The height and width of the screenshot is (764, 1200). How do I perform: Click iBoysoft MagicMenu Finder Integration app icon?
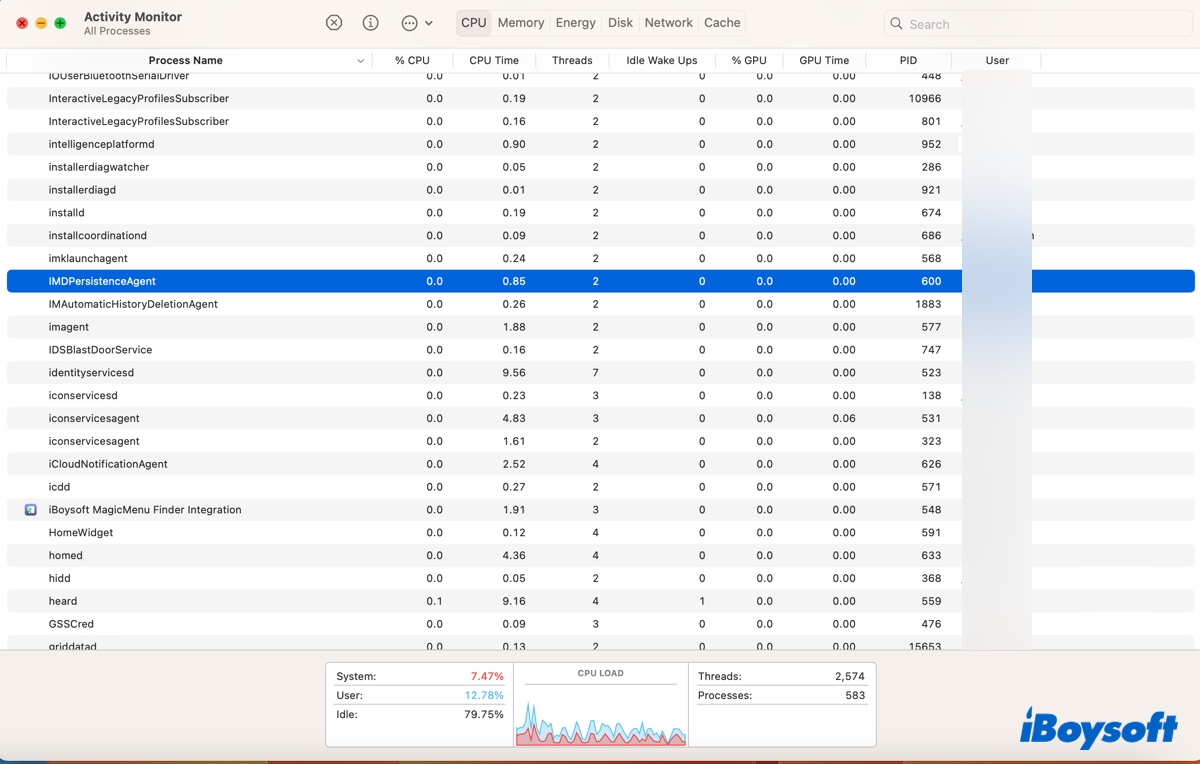click(31, 510)
